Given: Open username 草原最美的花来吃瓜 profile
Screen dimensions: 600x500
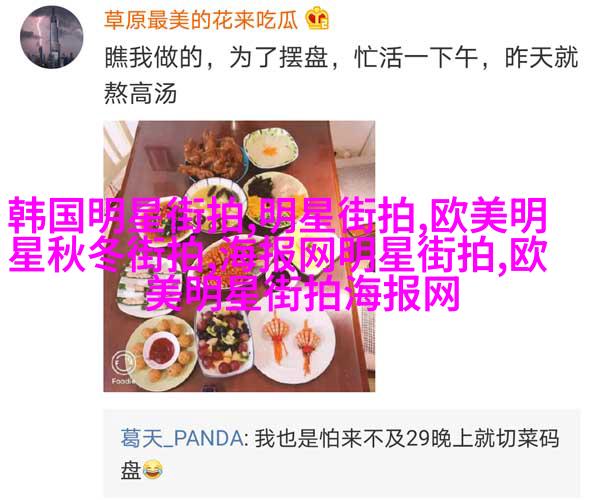Looking at the screenshot, I should pos(201,19).
